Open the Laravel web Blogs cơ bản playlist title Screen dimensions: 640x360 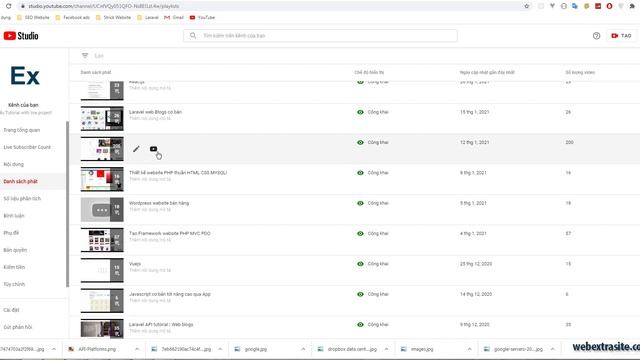click(156, 112)
